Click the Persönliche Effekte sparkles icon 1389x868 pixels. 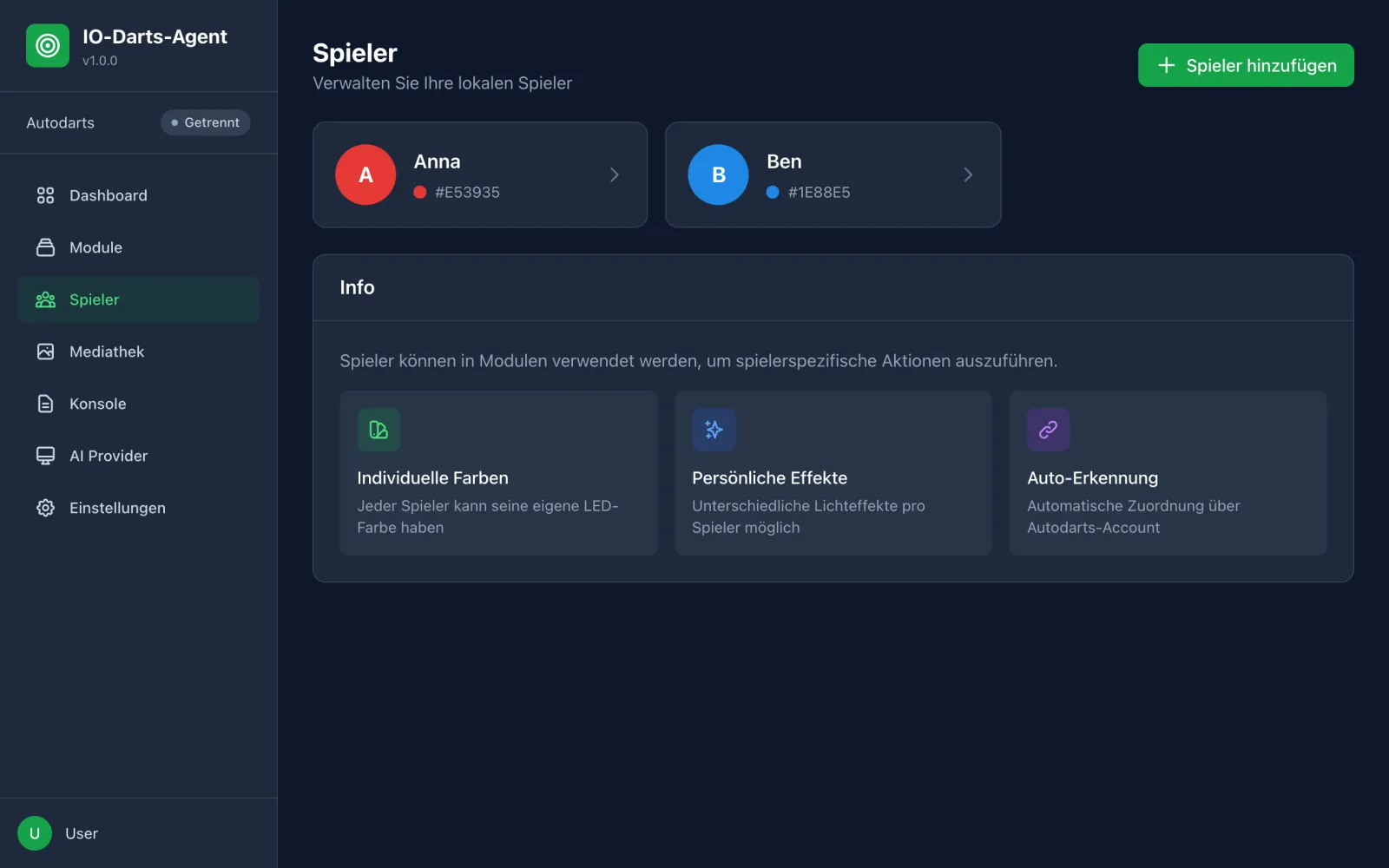click(714, 430)
